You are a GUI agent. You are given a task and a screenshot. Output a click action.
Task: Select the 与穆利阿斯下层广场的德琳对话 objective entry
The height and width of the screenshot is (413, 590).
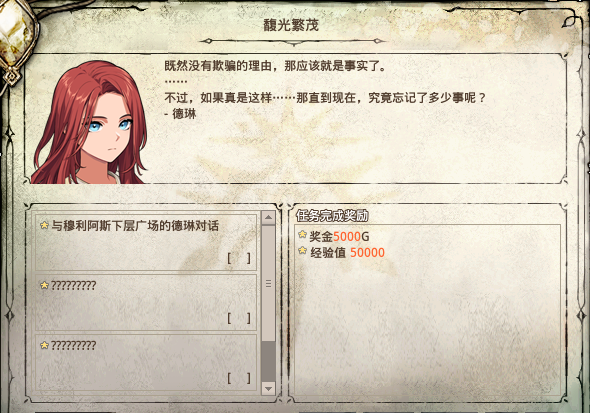click(x=146, y=242)
